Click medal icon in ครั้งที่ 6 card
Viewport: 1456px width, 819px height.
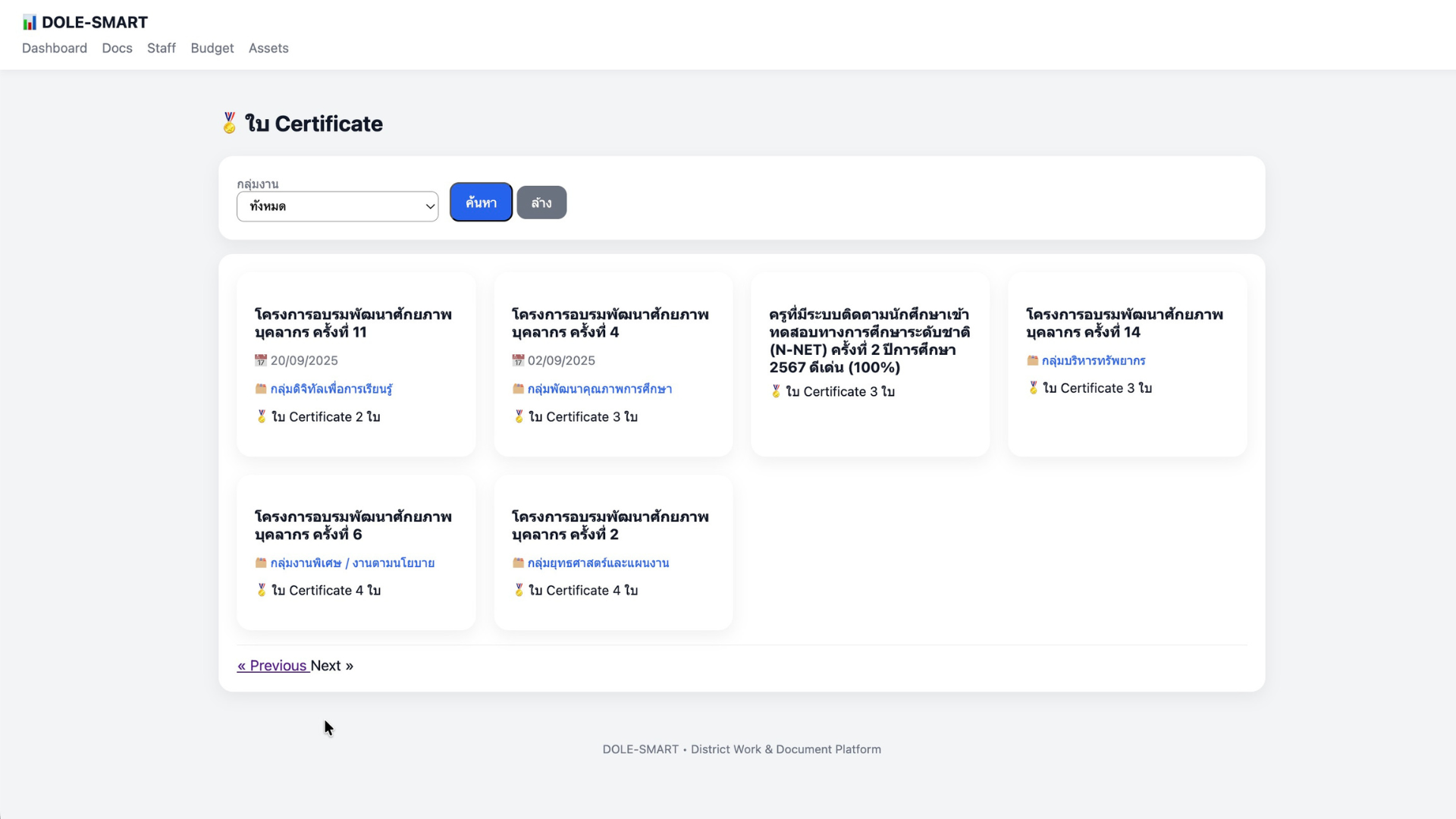262,590
